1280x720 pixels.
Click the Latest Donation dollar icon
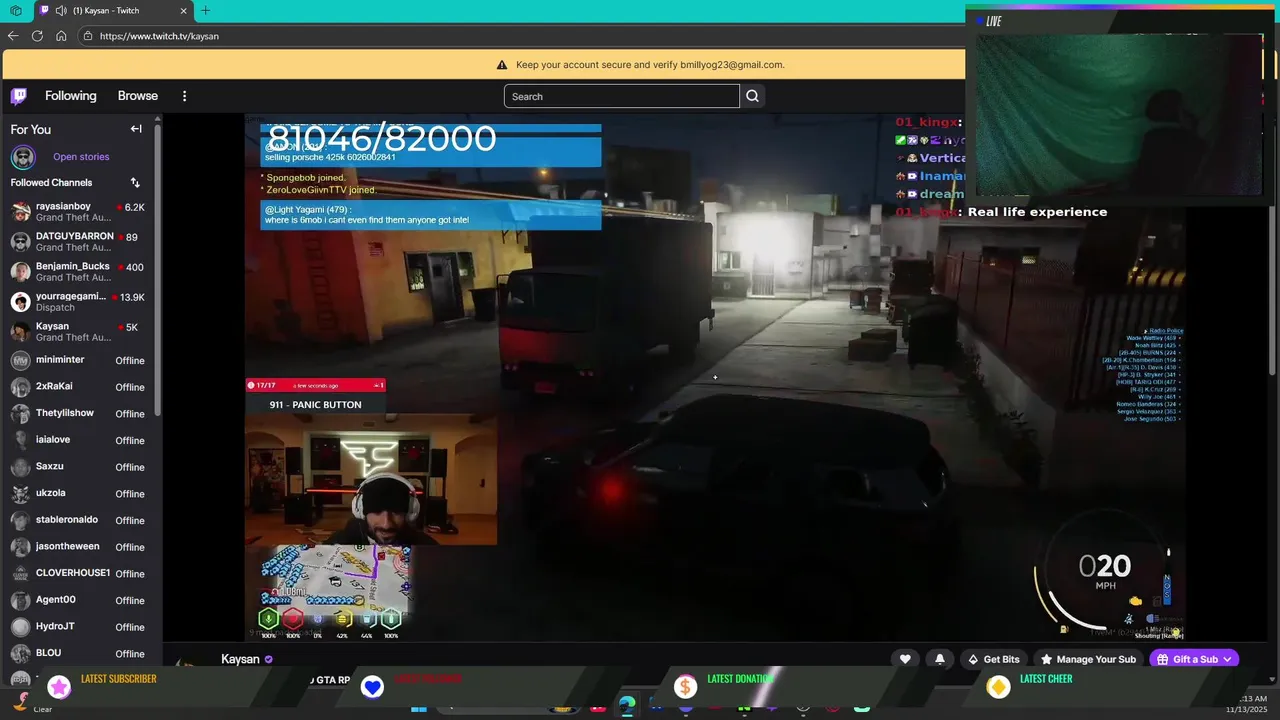685,687
